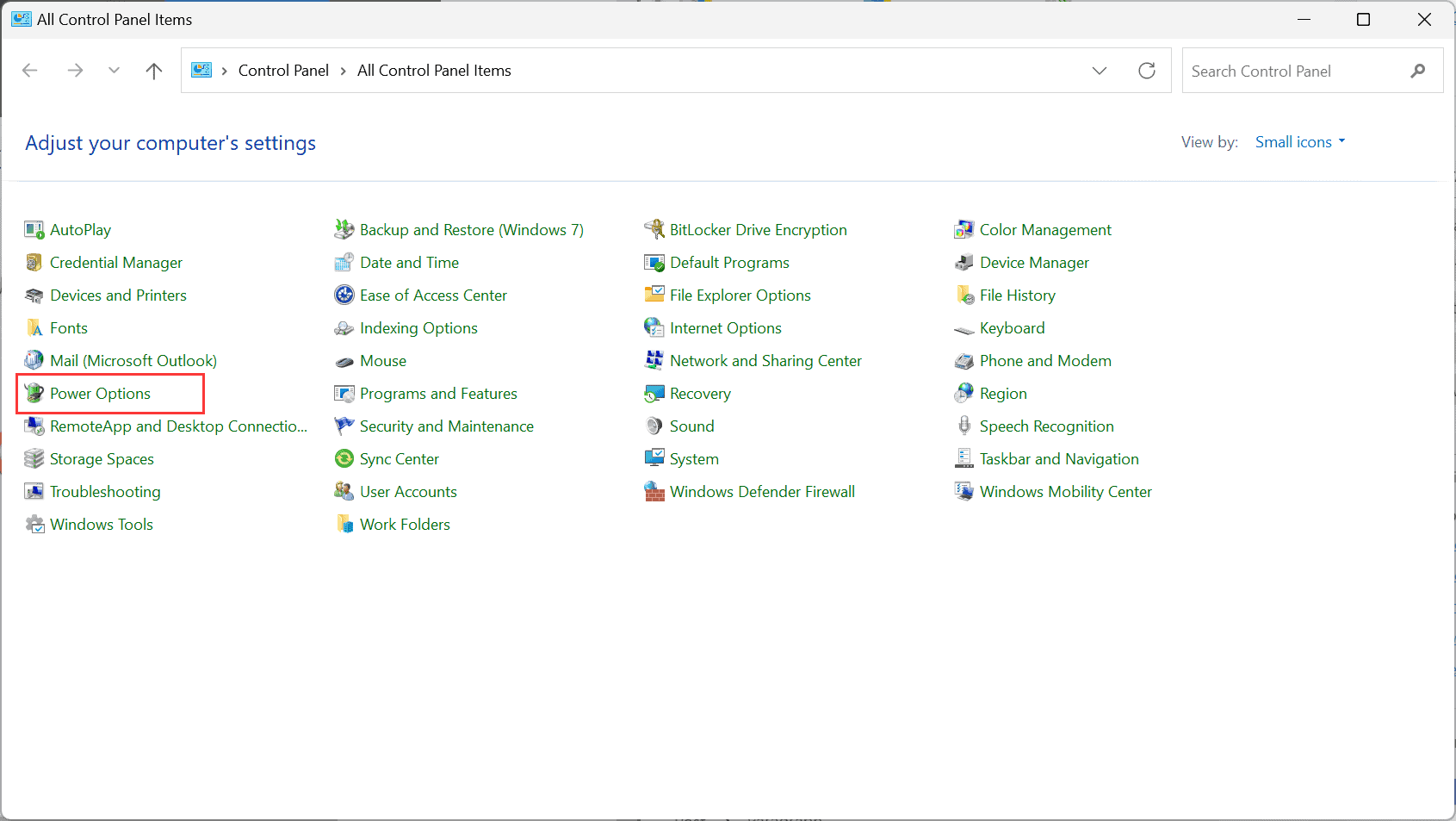The width and height of the screenshot is (1456, 821).
Task: Click the chevron after Control Panel breadcrumb
Action: (343, 70)
